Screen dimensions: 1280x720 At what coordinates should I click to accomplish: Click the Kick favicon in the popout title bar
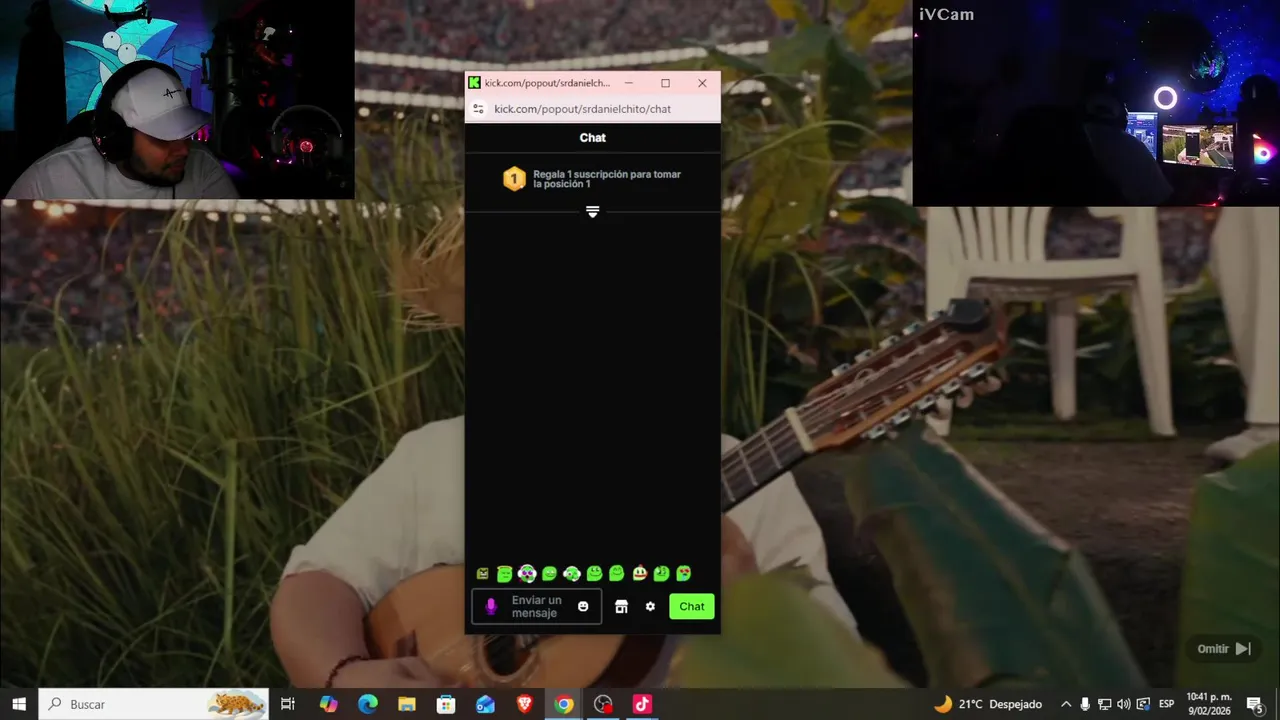click(x=474, y=83)
